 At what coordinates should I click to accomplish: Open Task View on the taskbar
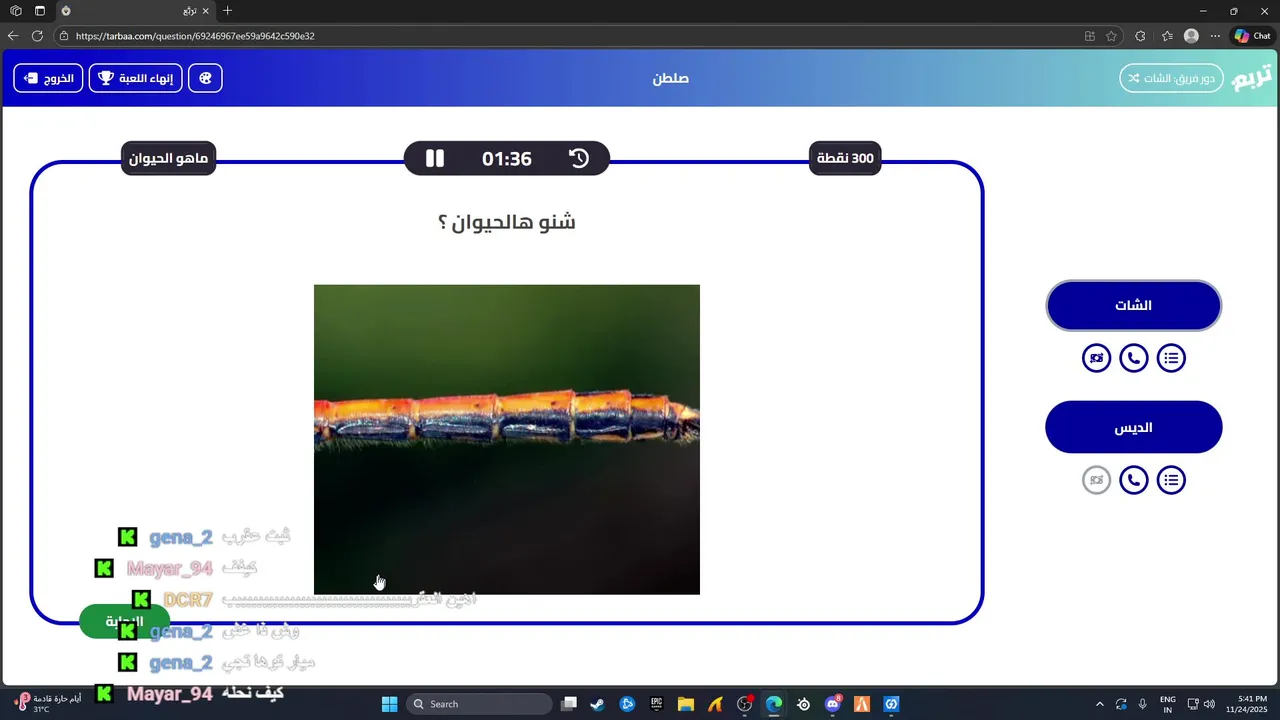pyautogui.click(x=569, y=704)
